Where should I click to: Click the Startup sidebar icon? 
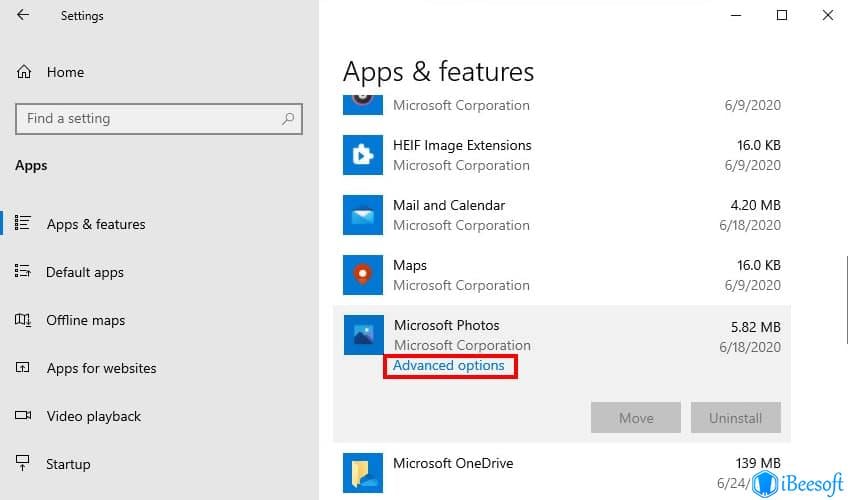click(23, 463)
